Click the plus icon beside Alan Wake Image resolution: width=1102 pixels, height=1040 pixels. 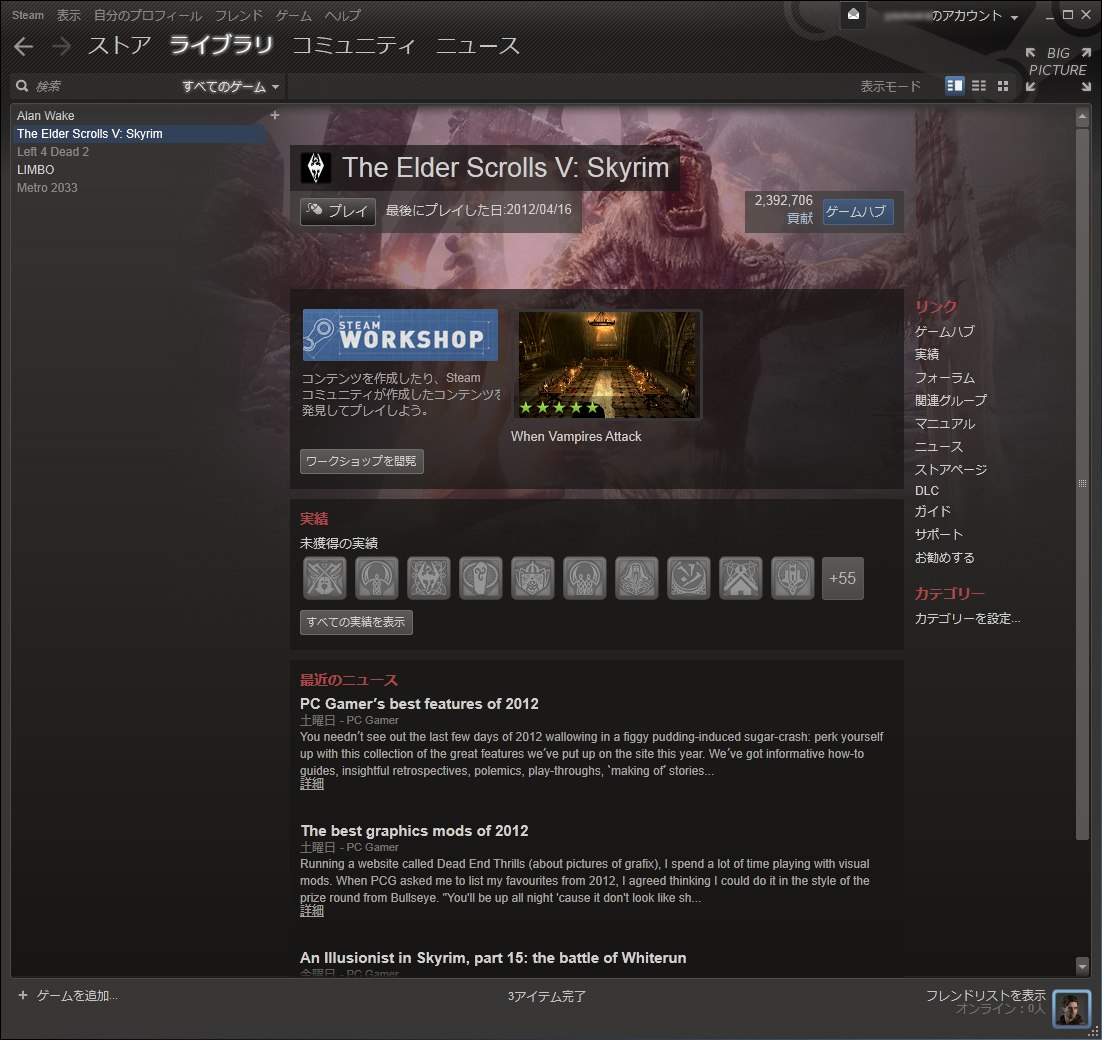pos(275,115)
